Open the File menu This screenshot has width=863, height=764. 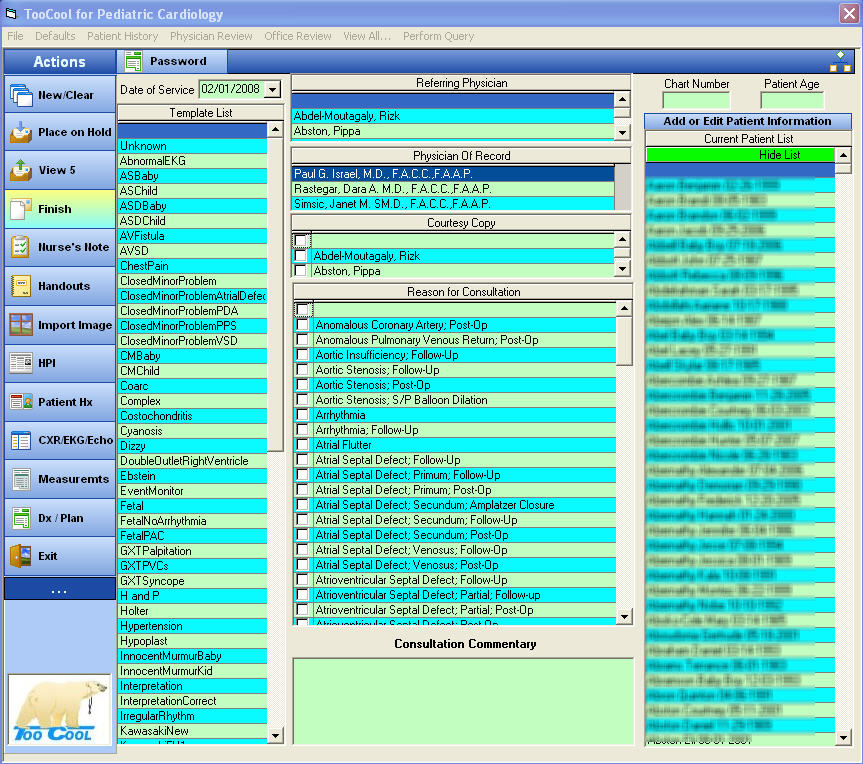pos(15,36)
